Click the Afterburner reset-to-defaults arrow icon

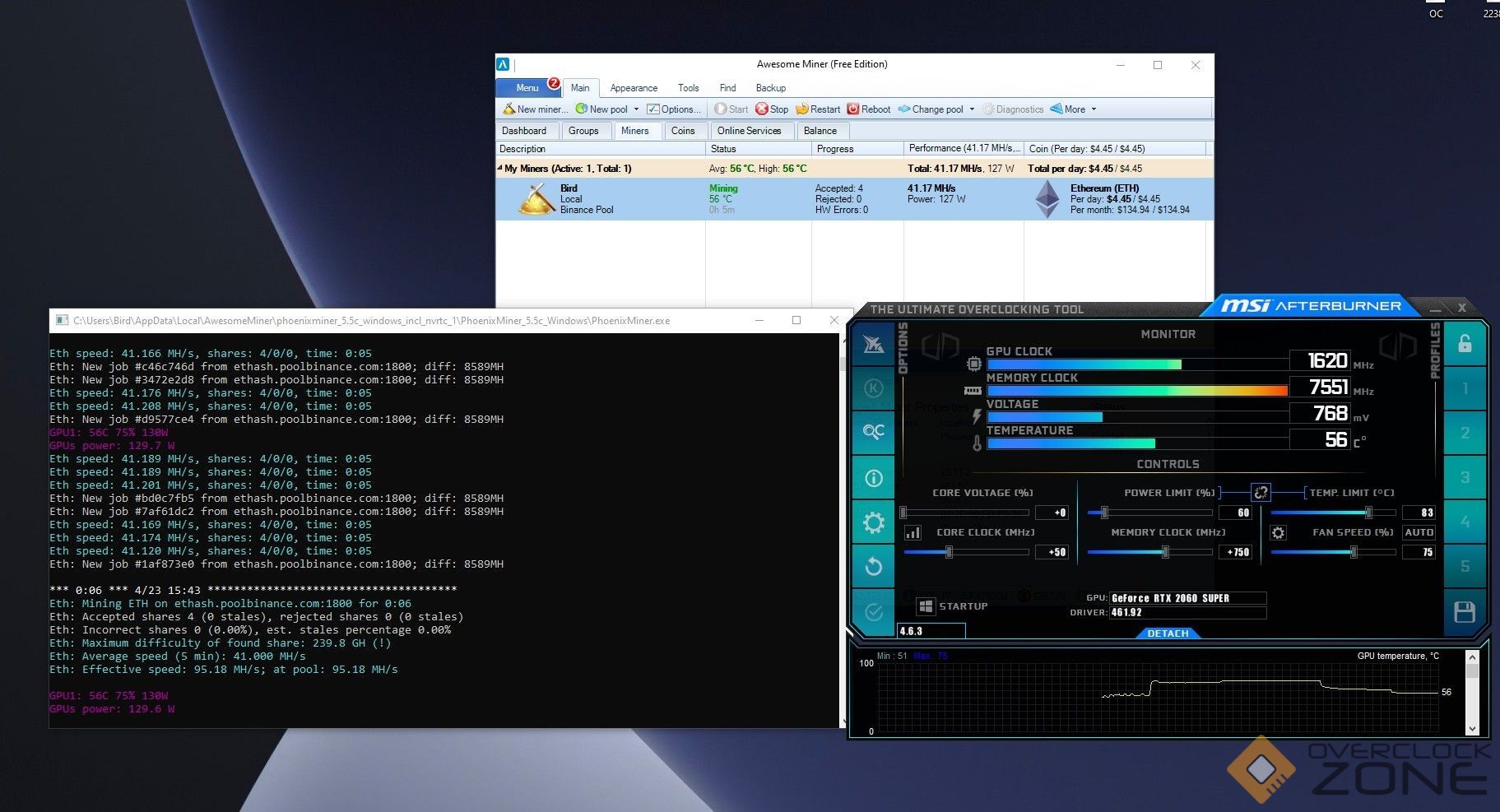pos(873,567)
